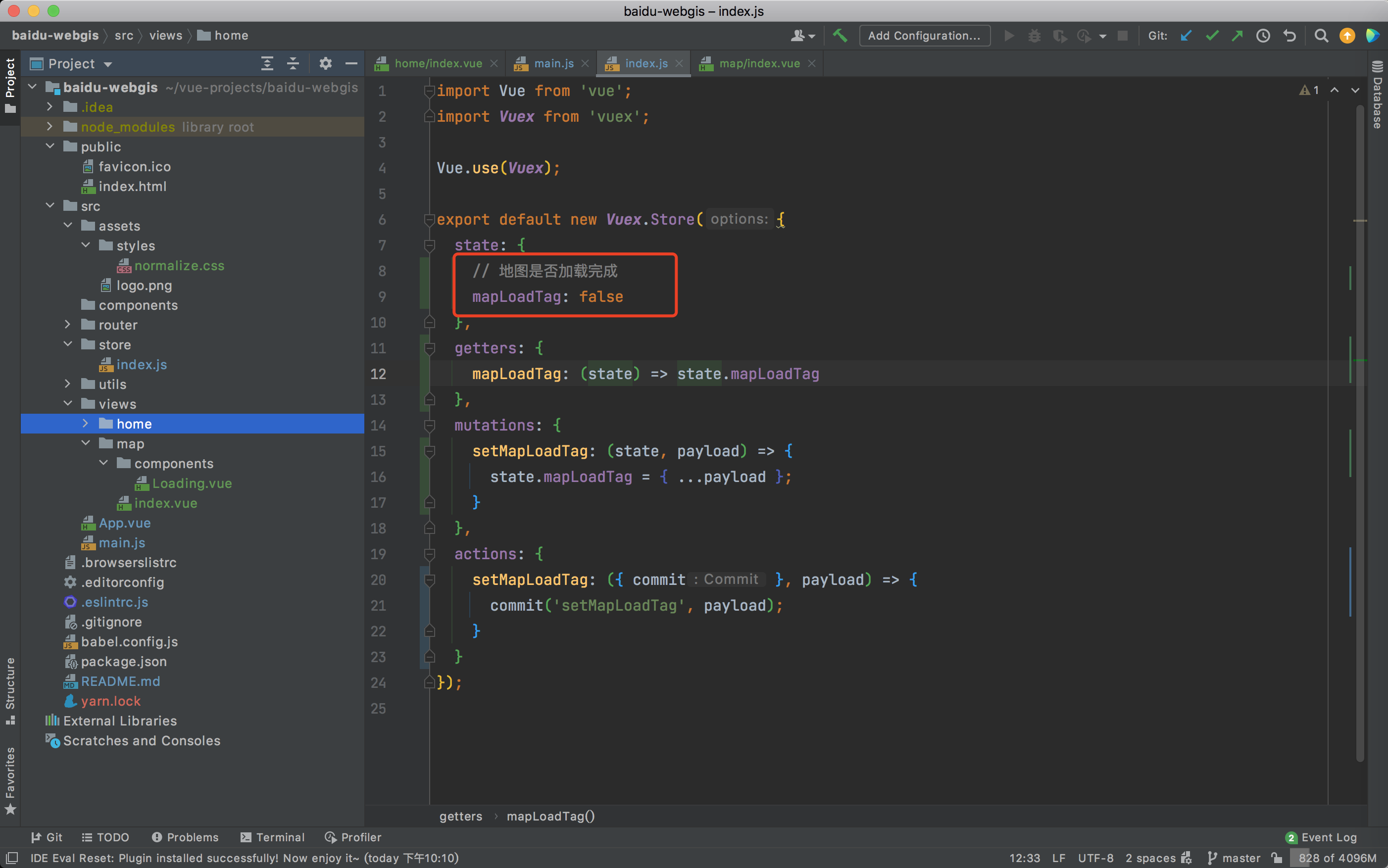Open the Problems tool window tab
Image resolution: width=1388 pixels, height=868 pixels.
(185, 837)
